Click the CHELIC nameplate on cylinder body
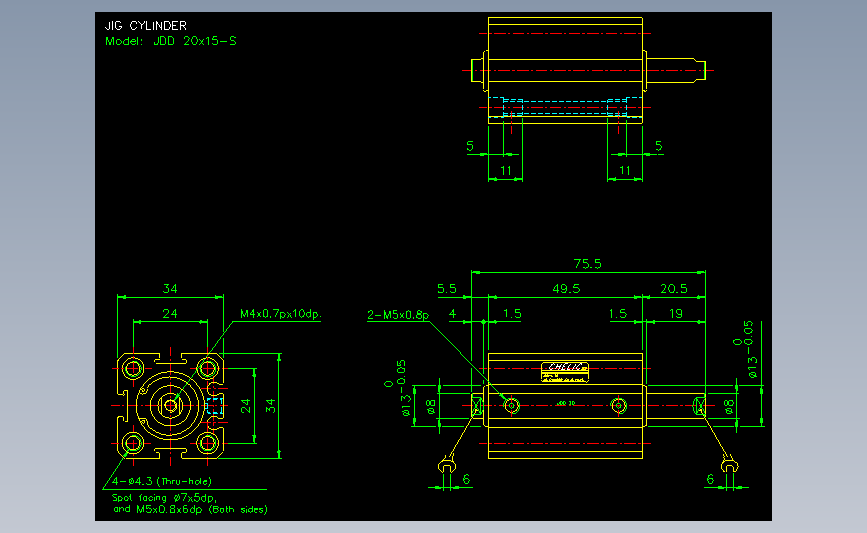The width and height of the screenshot is (867, 533). [565, 372]
